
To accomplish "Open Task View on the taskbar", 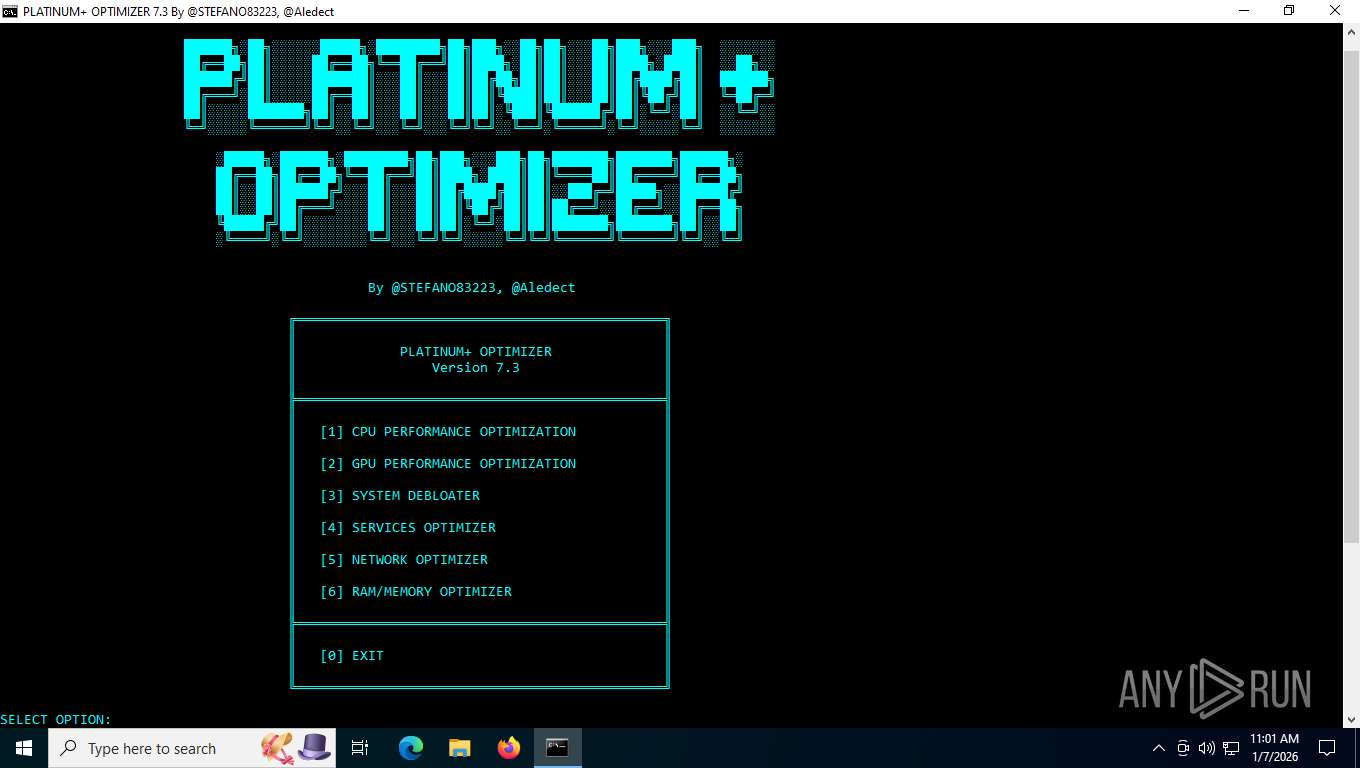I will click(360, 748).
